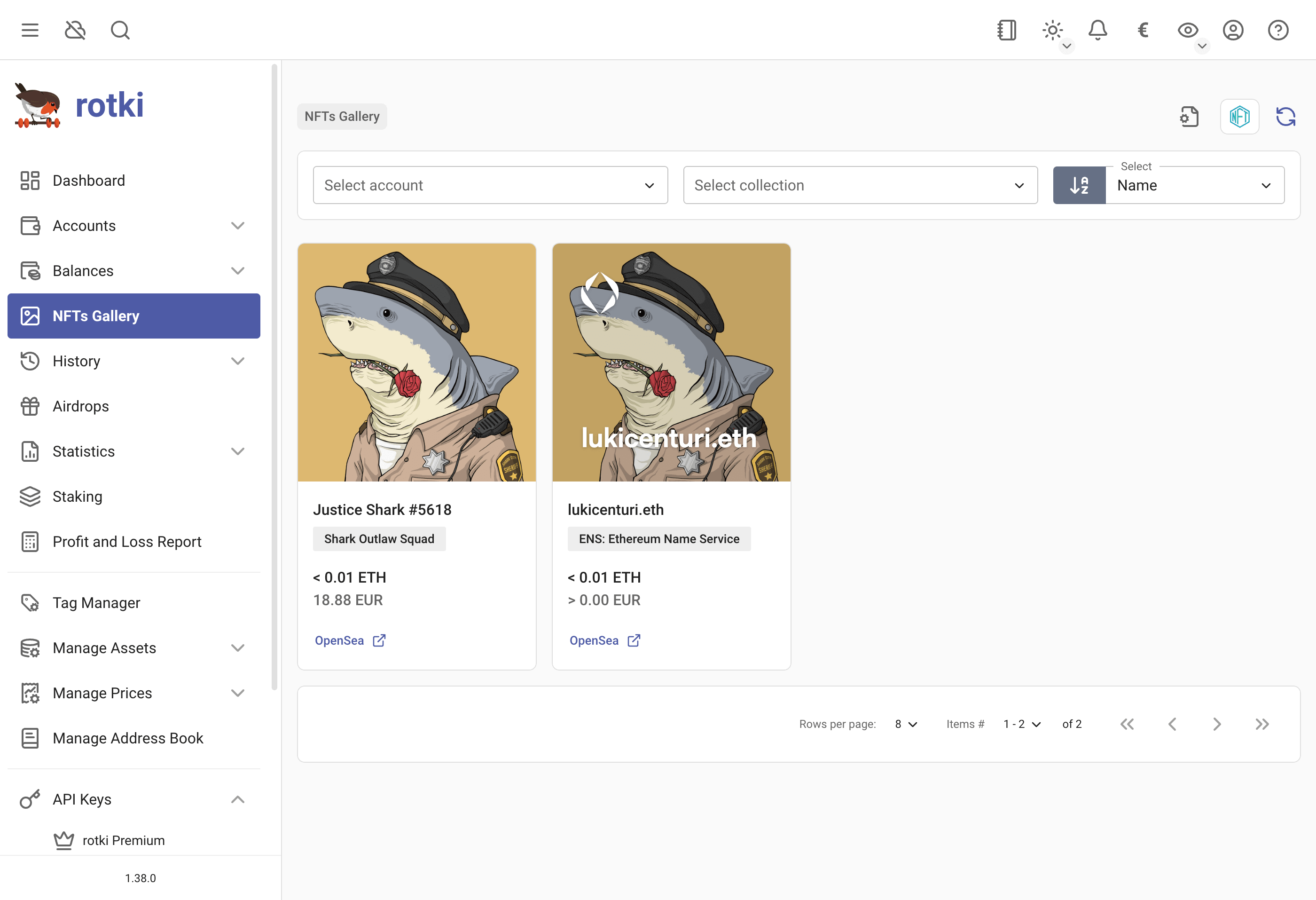Open the NFTs Gallery menu item
Image resolution: width=1316 pixels, height=900 pixels.
click(133, 316)
